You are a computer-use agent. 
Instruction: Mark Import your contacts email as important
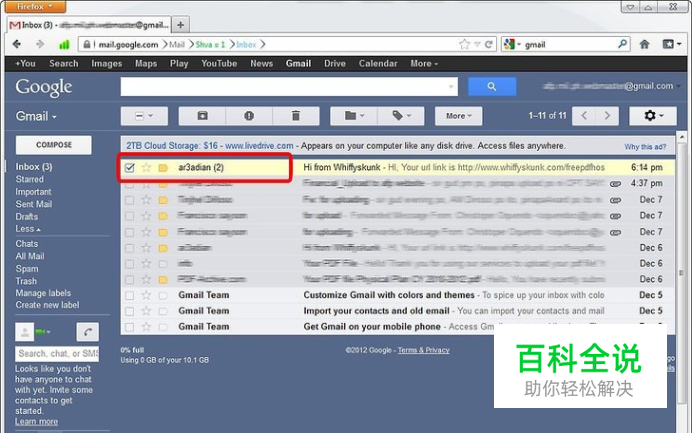(x=163, y=311)
